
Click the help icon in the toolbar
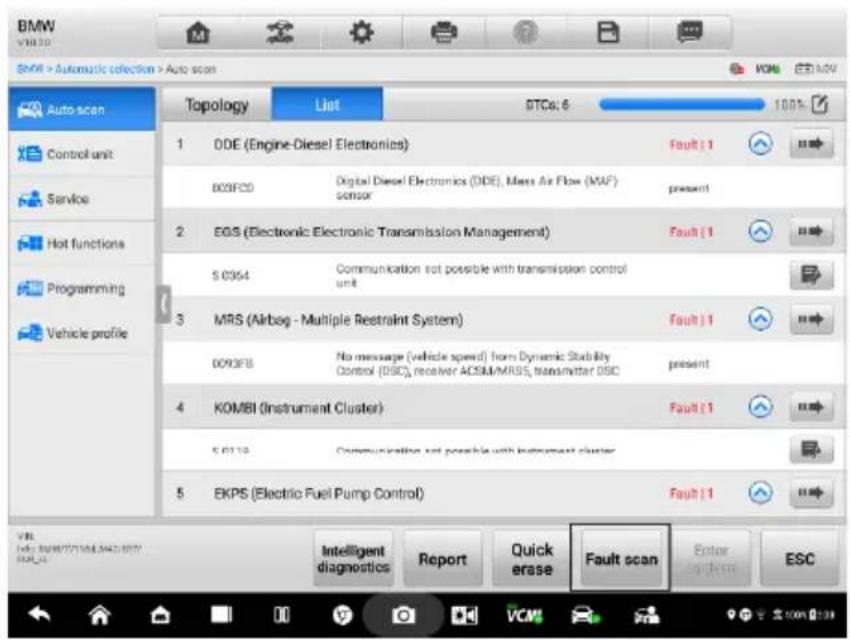click(x=525, y=33)
